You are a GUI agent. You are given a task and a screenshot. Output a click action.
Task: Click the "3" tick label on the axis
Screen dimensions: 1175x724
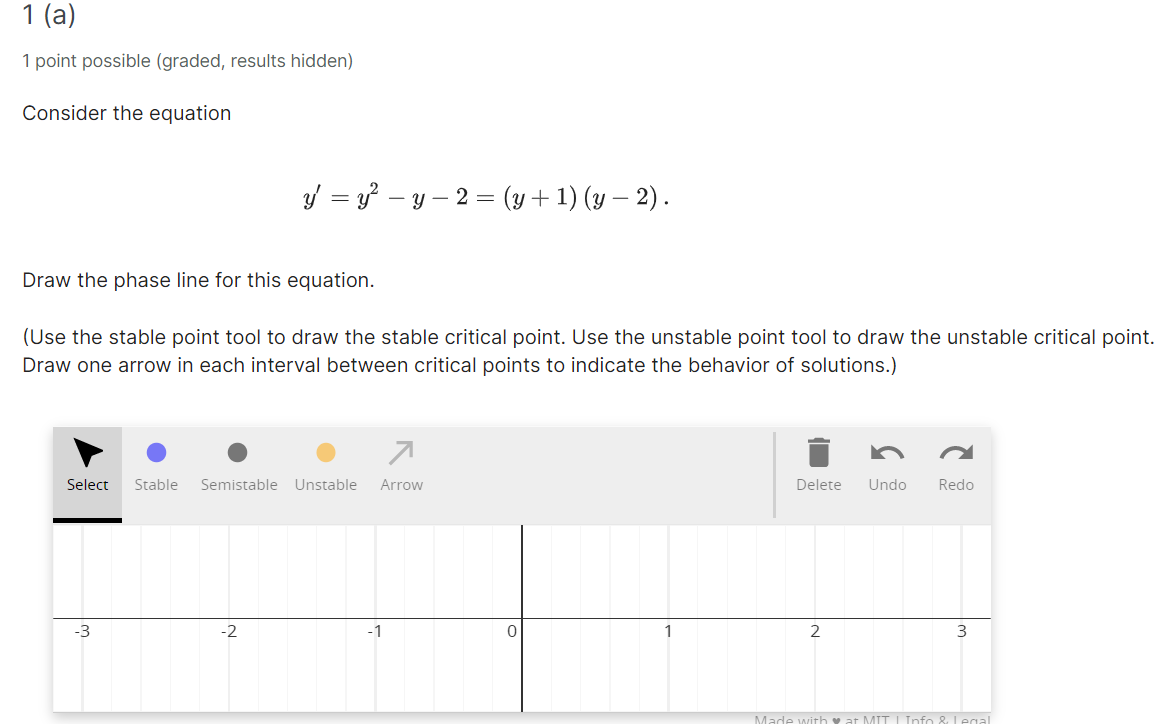tap(961, 631)
